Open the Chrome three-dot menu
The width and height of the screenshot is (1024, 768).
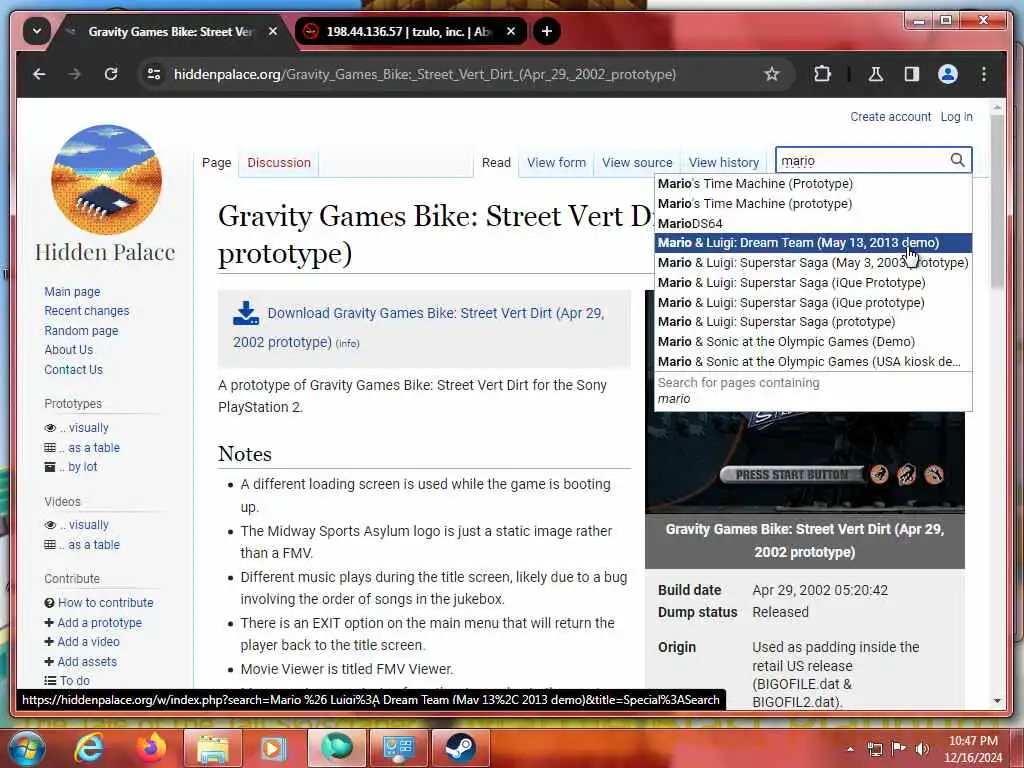[984, 74]
